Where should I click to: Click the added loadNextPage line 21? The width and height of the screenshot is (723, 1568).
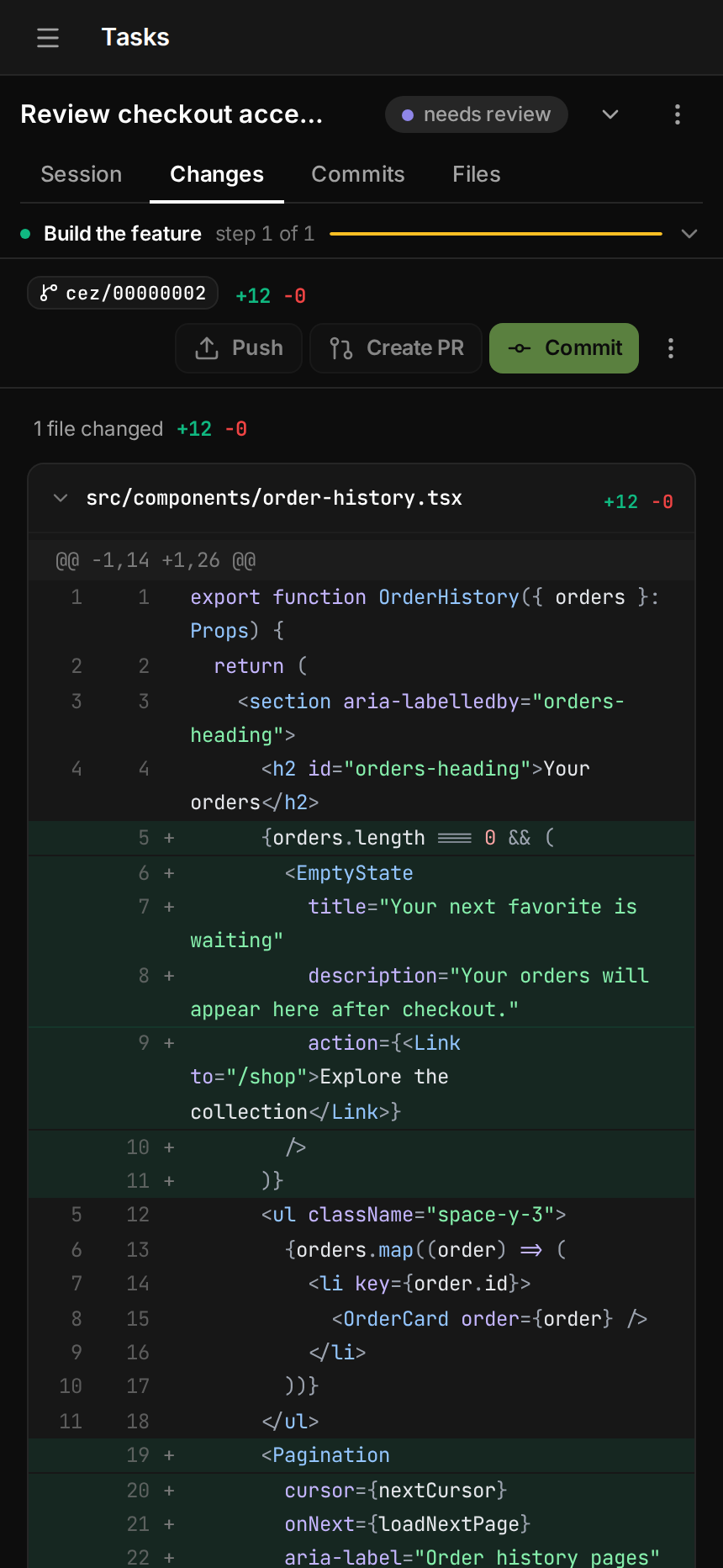[x=361, y=1524]
